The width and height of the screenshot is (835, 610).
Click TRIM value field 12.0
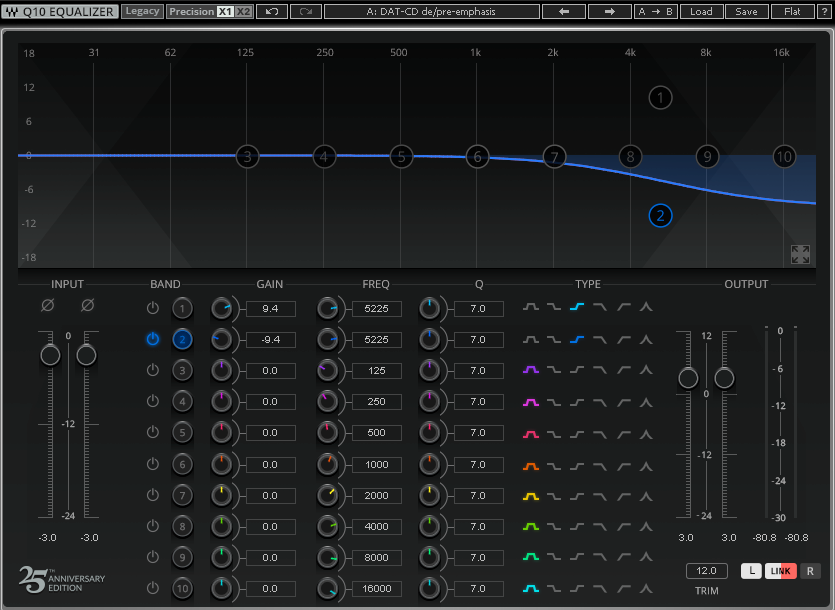(707, 571)
